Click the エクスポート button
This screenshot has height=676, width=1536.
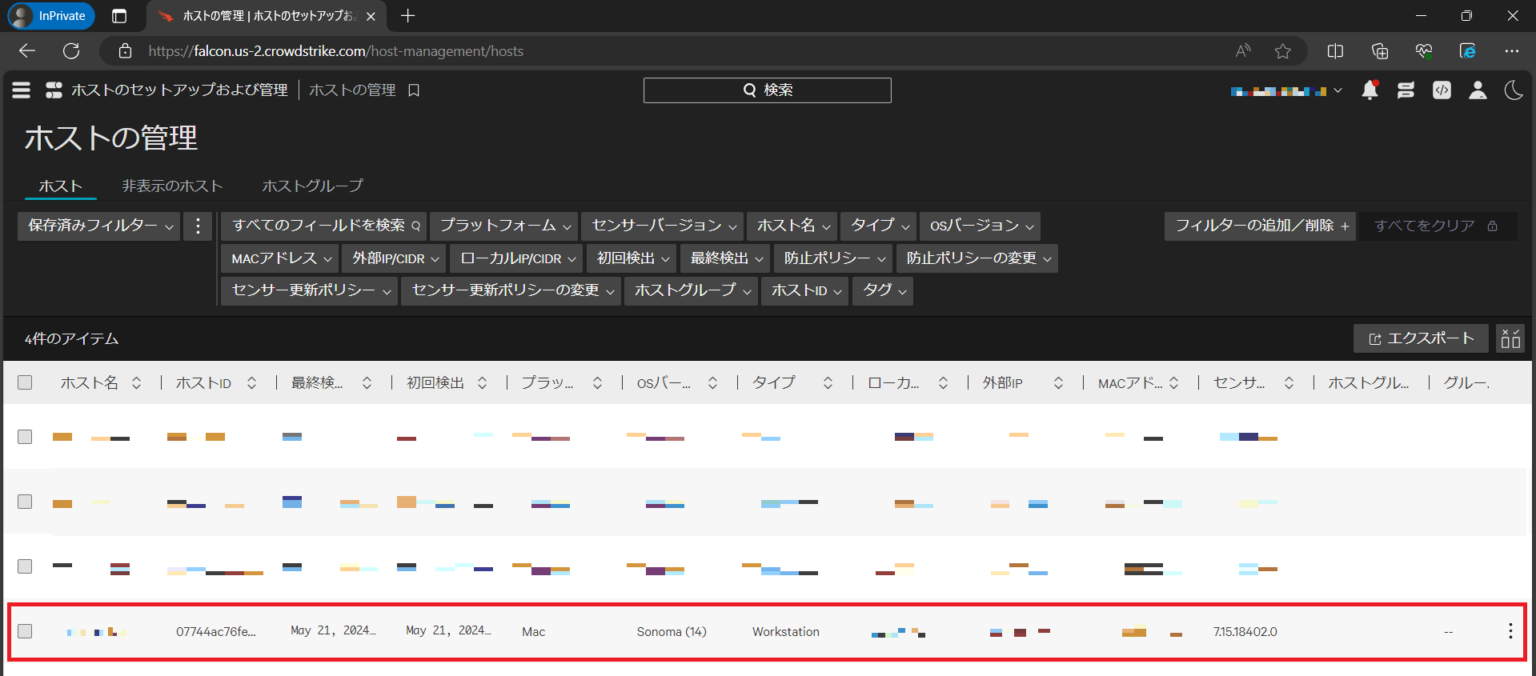[1420, 338]
